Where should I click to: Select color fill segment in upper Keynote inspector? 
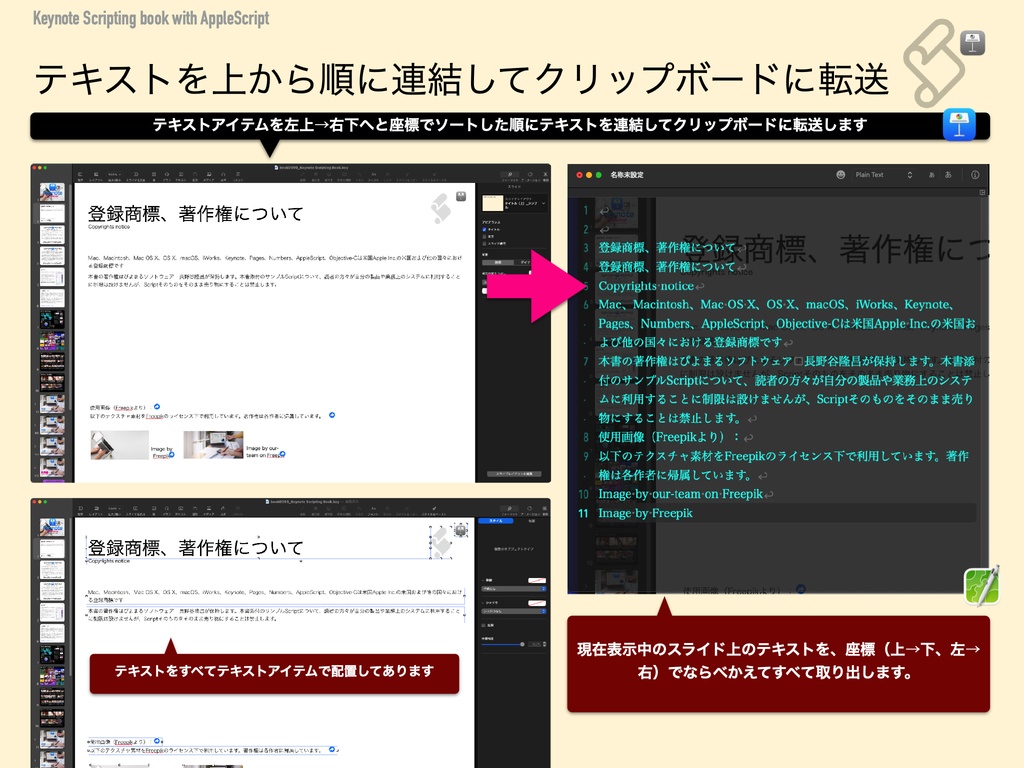pos(498,263)
